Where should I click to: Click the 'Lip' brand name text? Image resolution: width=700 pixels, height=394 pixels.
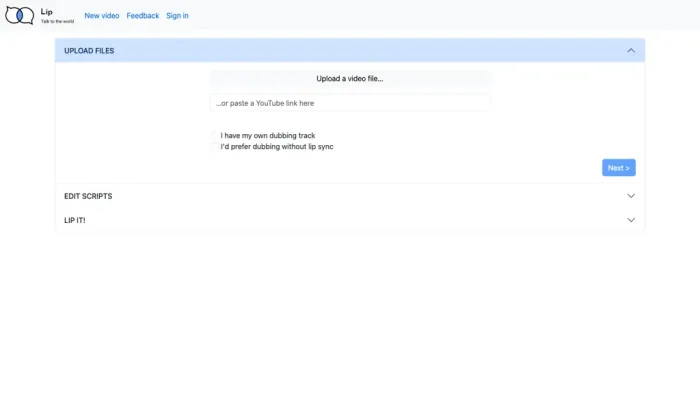coord(46,12)
